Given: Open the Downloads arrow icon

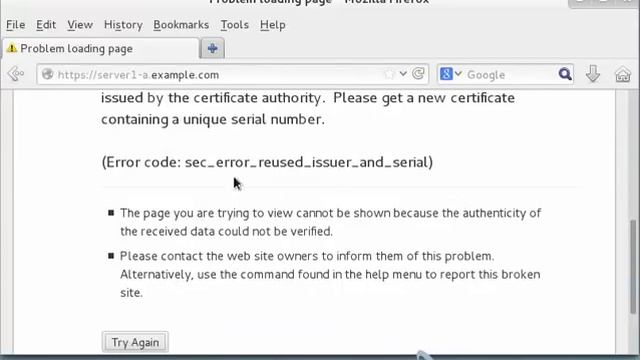Looking at the screenshot, I should (x=593, y=74).
